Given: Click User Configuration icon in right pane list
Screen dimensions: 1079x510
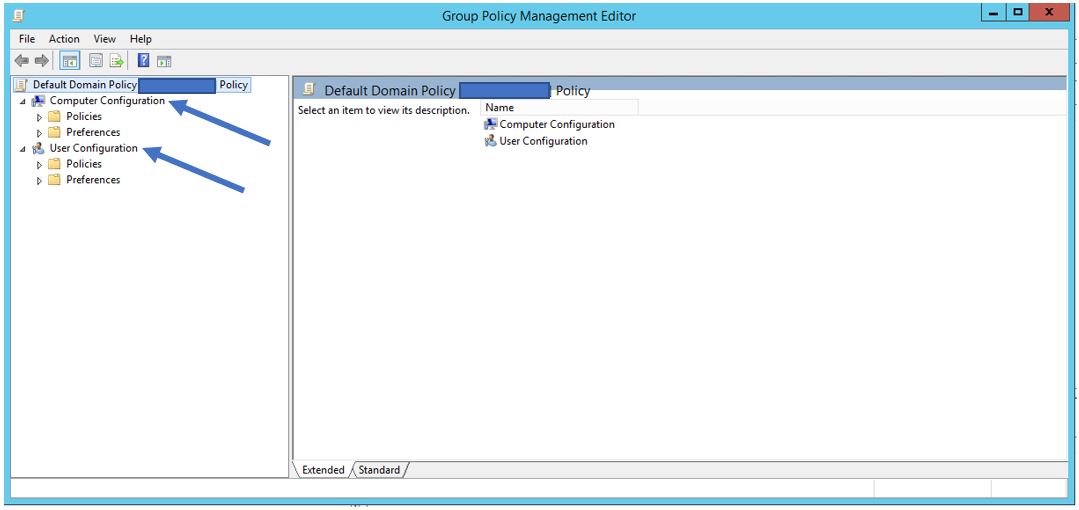Looking at the screenshot, I should [491, 140].
